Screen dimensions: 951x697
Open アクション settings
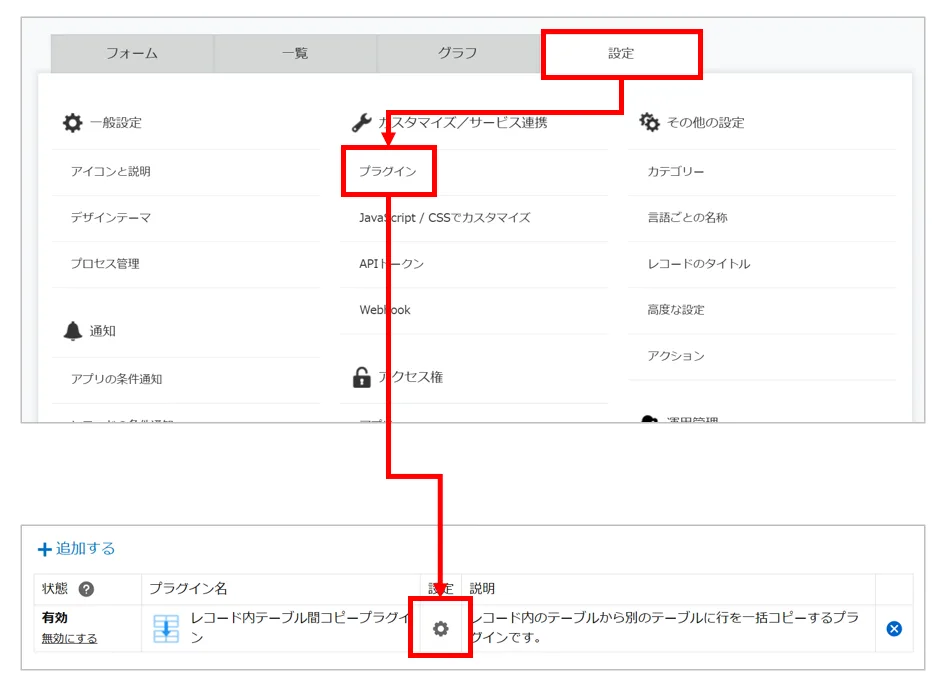(676, 356)
